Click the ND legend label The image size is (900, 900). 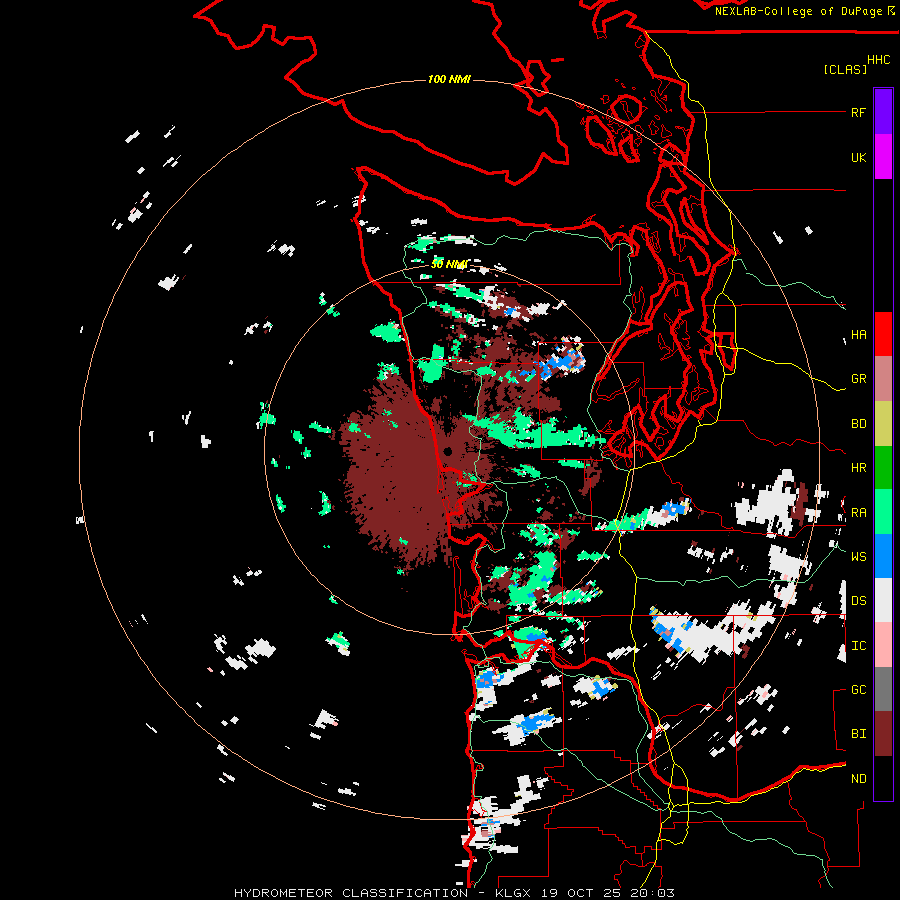[x=858, y=779]
